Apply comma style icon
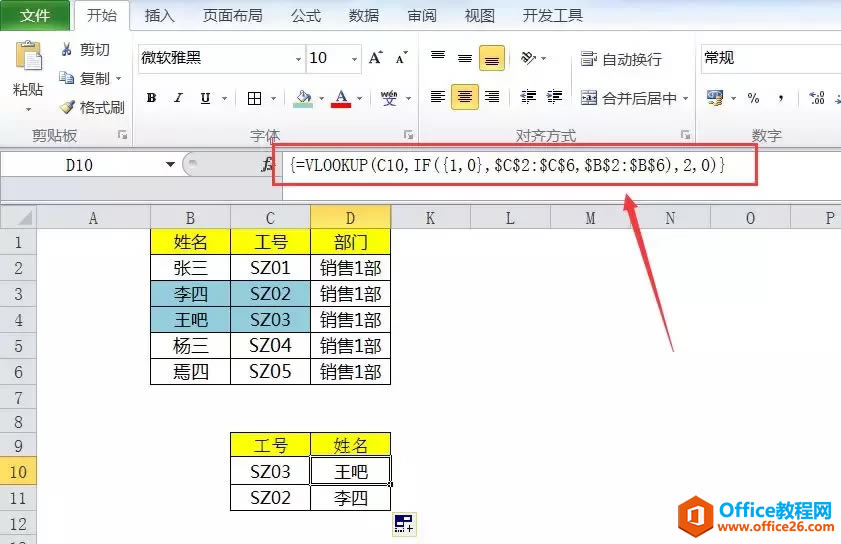Screen dimensions: 841x544 click(x=781, y=98)
